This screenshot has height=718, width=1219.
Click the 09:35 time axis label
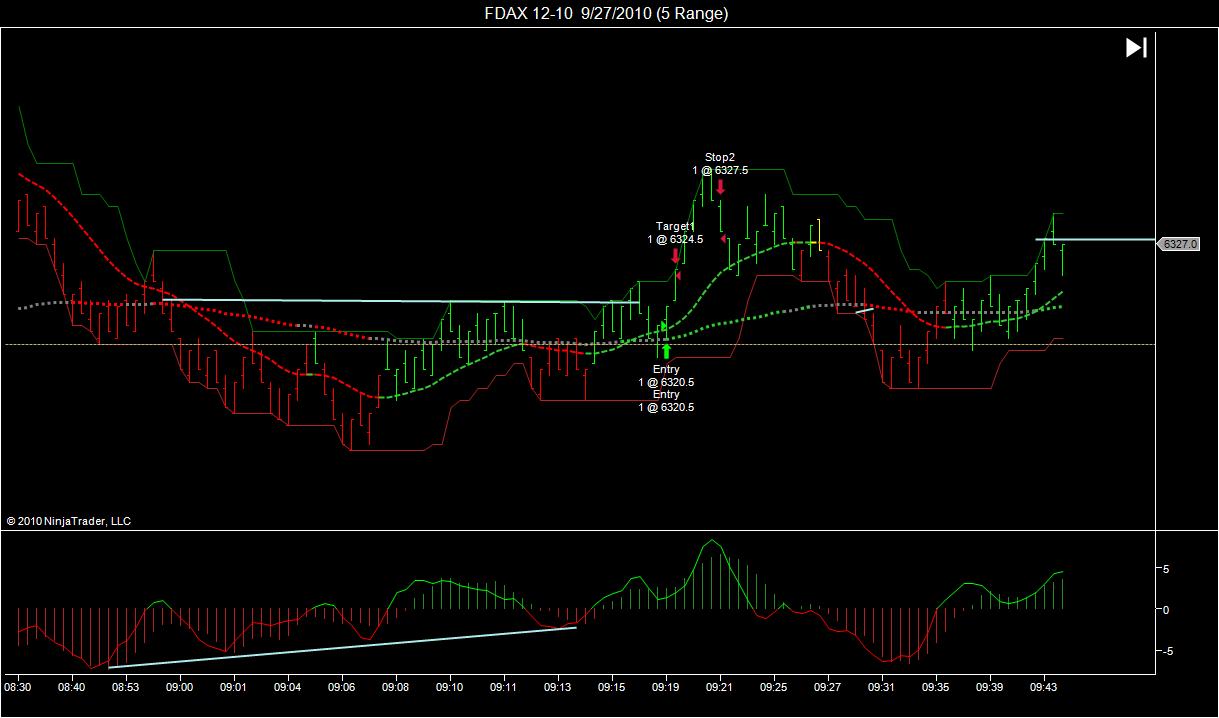click(x=935, y=688)
